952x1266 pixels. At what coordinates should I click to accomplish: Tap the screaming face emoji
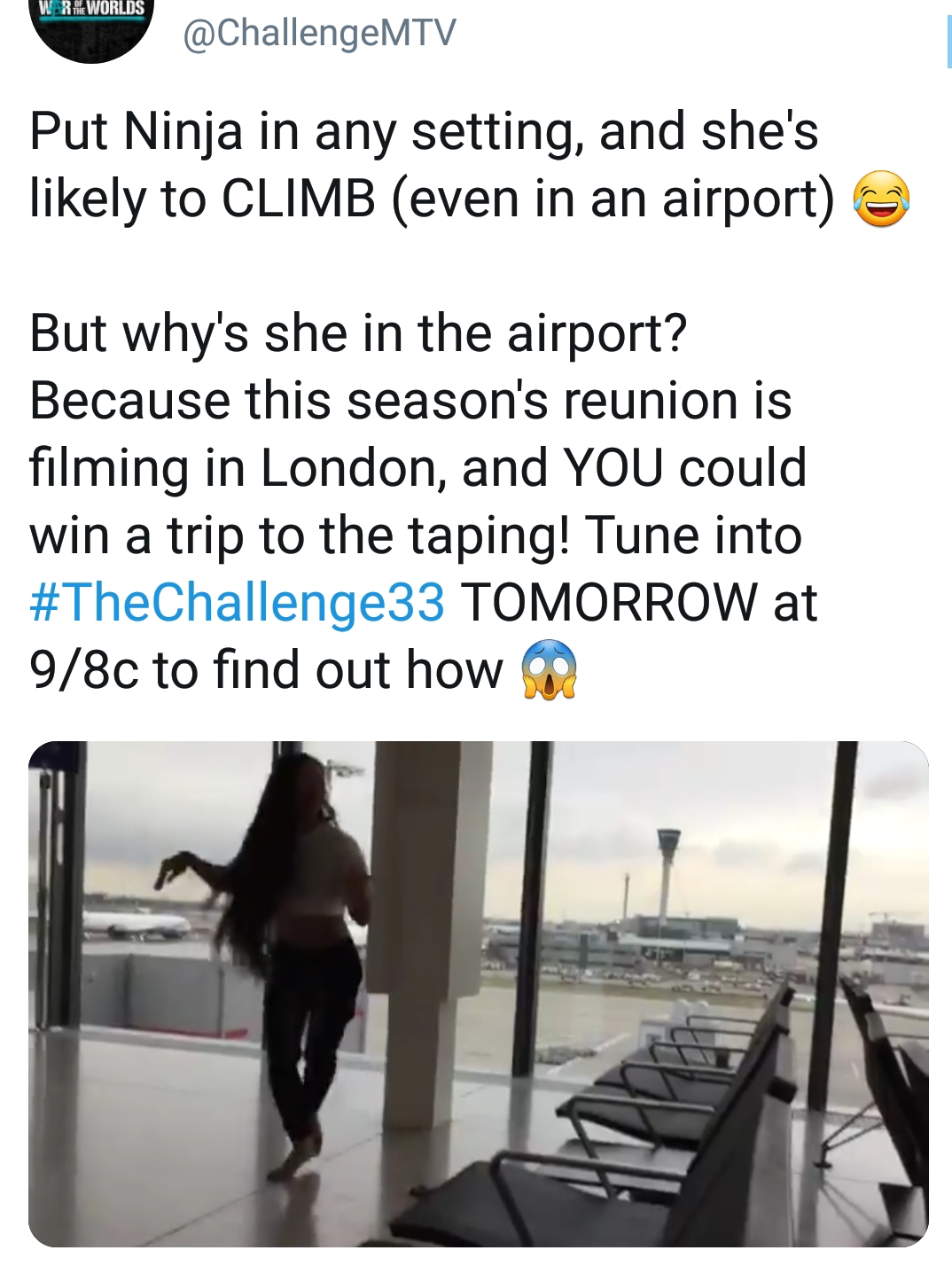click(x=548, y=670)
